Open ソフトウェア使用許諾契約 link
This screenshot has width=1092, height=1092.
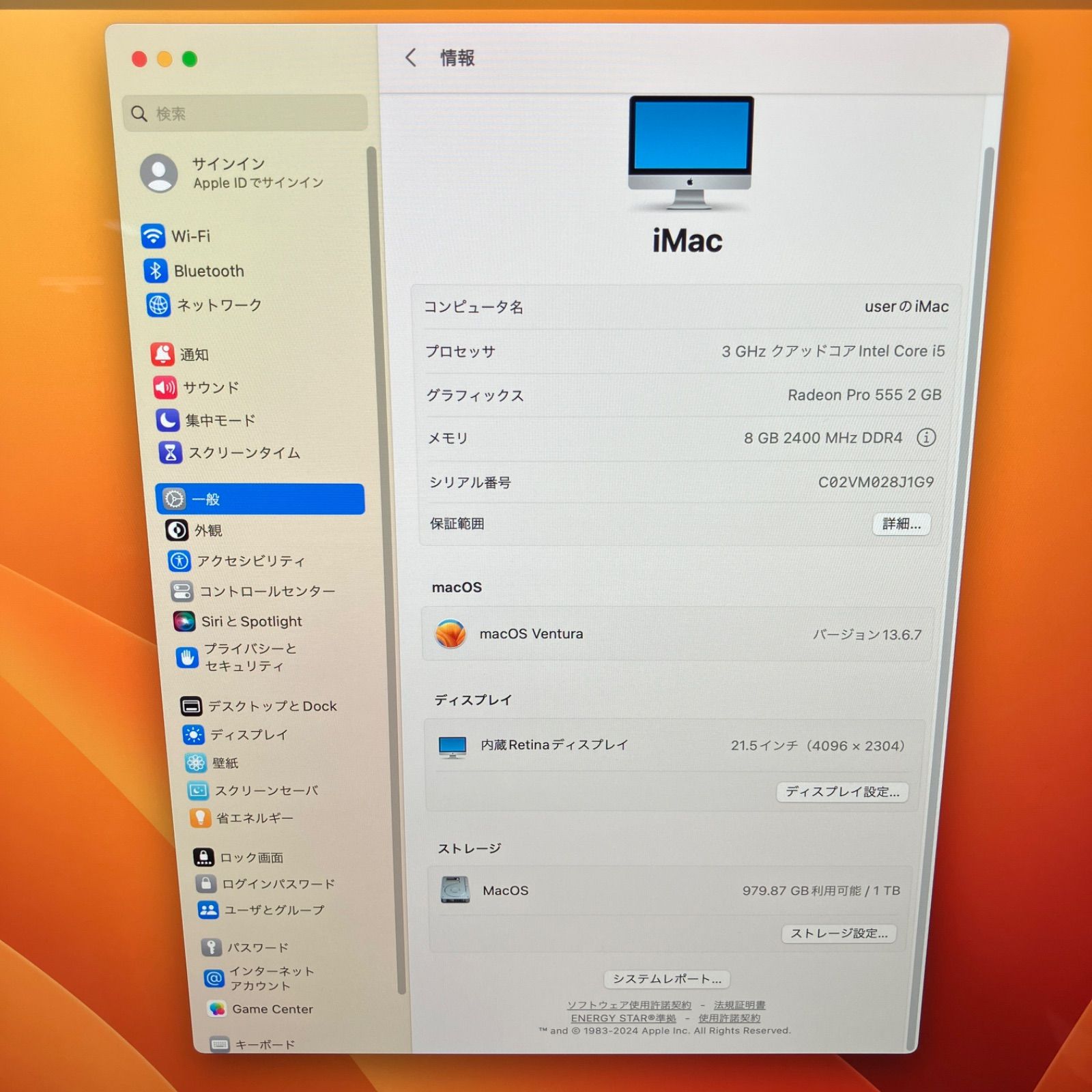pyautogui.click(x=629, y=1005)
